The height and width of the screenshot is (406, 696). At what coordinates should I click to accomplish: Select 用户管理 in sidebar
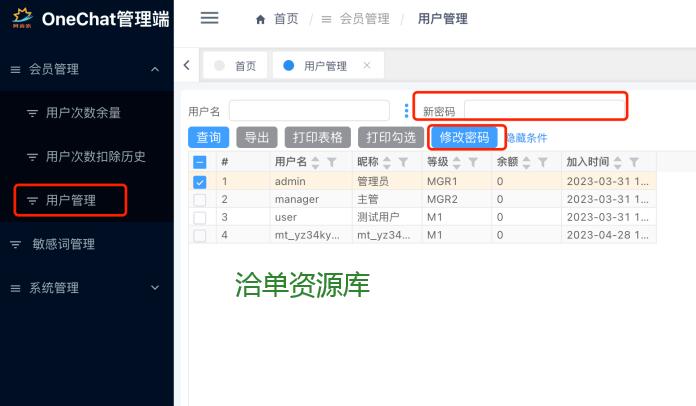point(71,201)
